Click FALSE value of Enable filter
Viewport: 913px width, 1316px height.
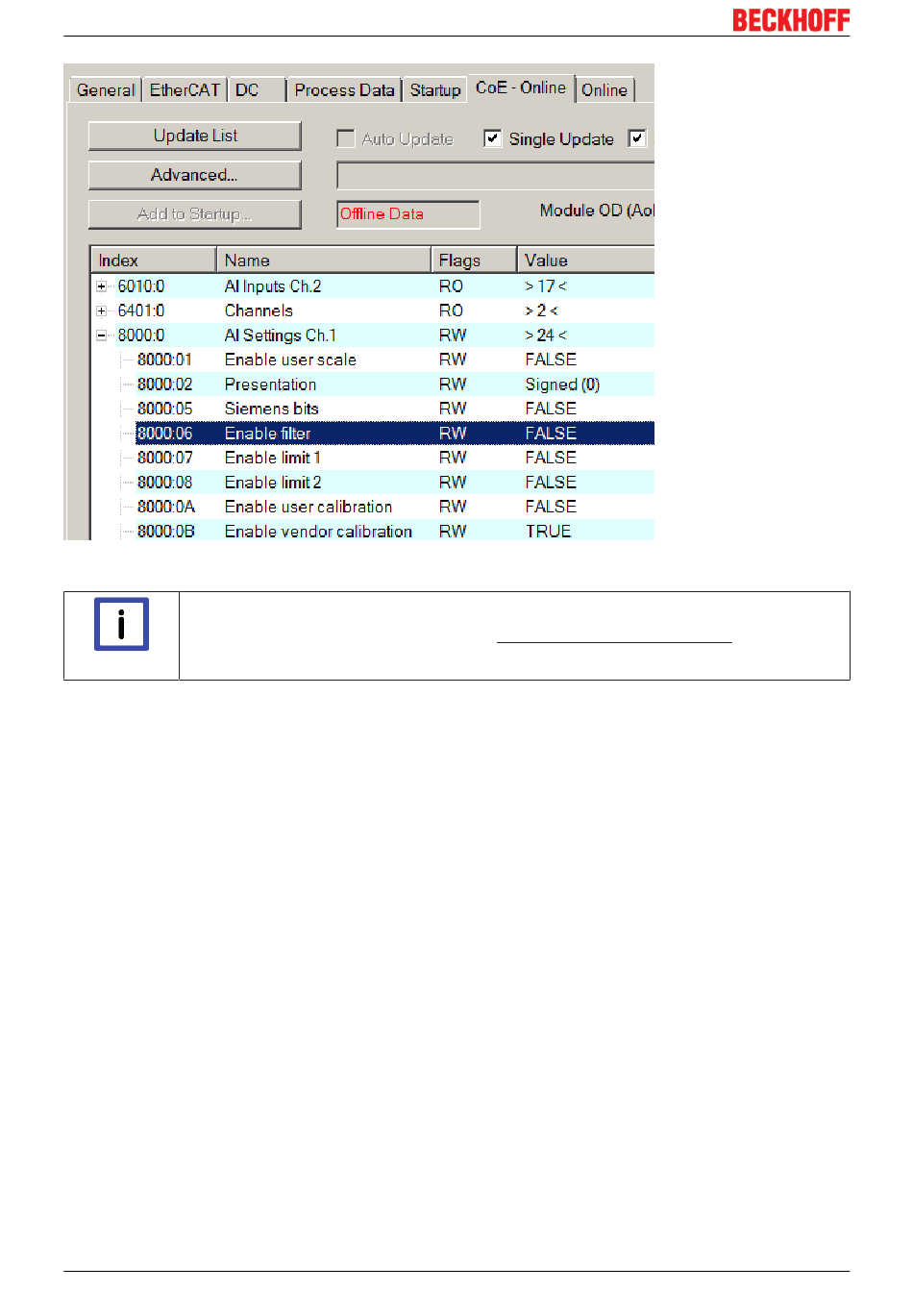(x=551, y=434)
